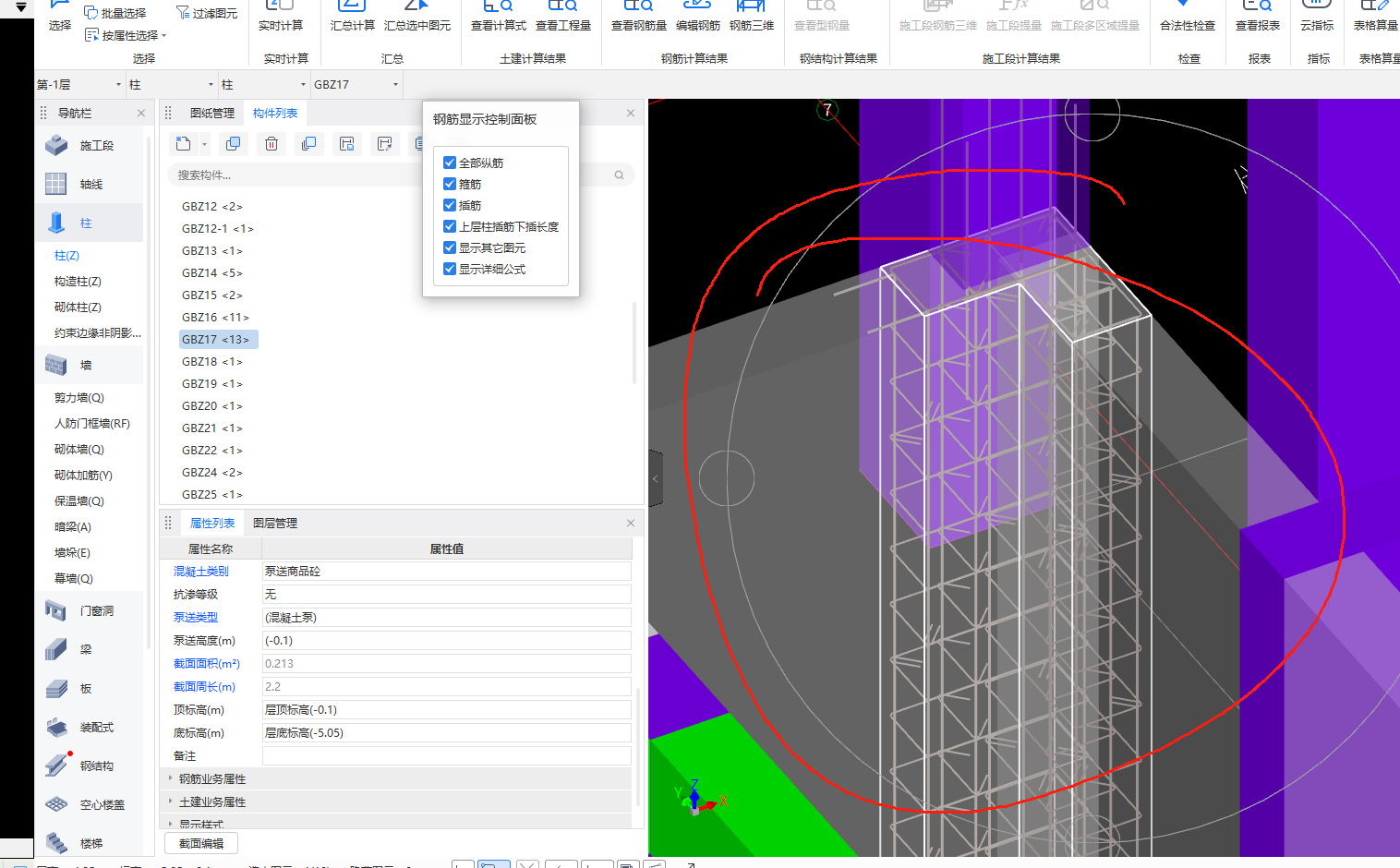Viewport: 1400px width, 868px height.
Task: Switch to 属性列表 tab
Action: tap(212, 523)
